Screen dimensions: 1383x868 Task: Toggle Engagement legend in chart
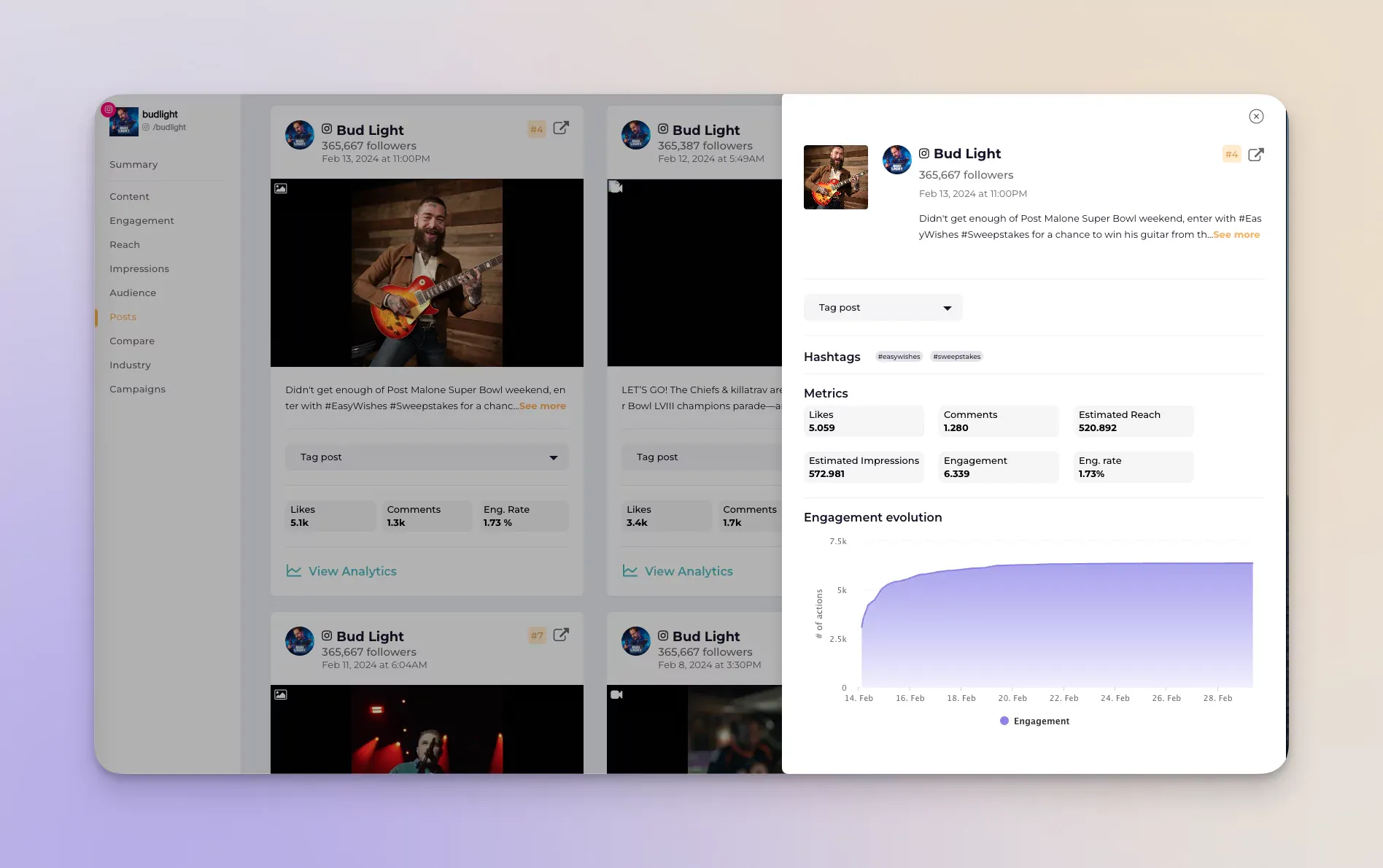point(1034,721)
